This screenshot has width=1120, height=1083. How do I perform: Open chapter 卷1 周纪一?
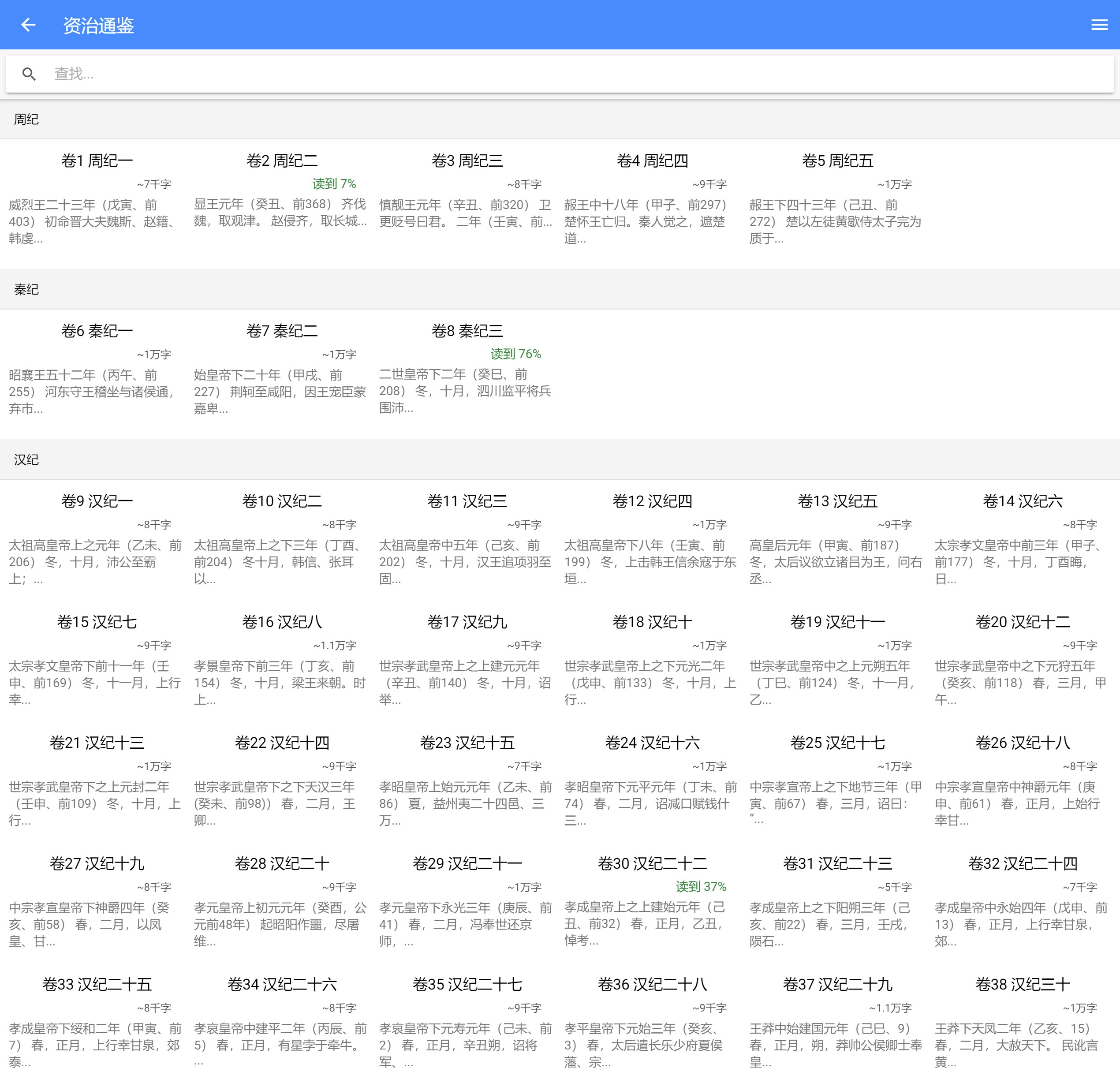point(97,161)
